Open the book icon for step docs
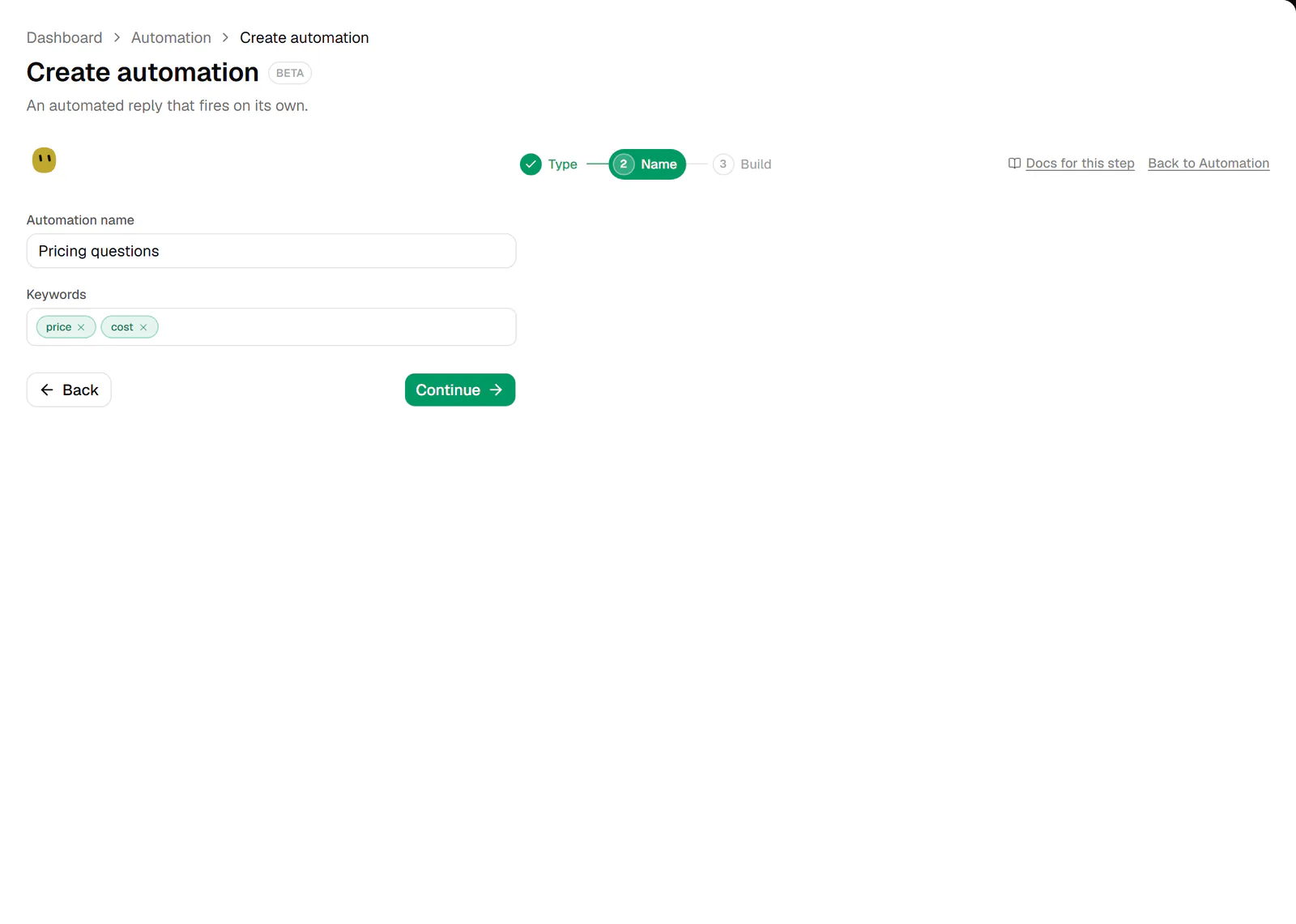 [1014, 164]
